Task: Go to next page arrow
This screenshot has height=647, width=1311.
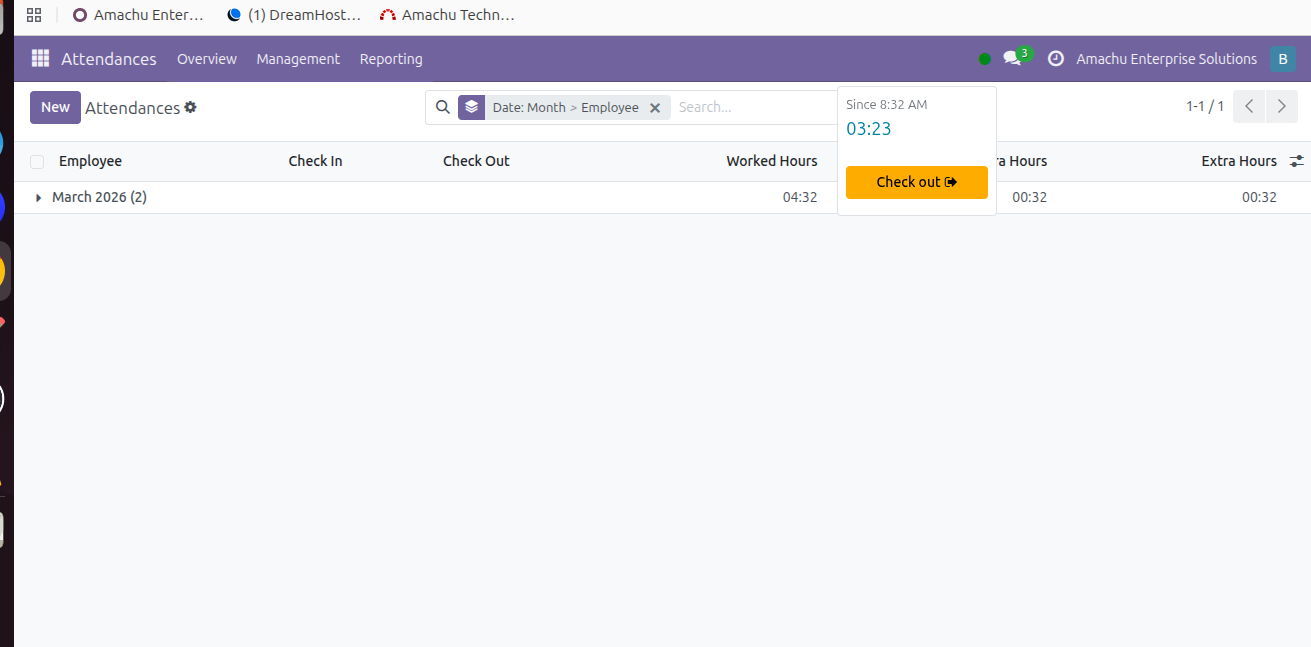Action: click(1282, 107)
